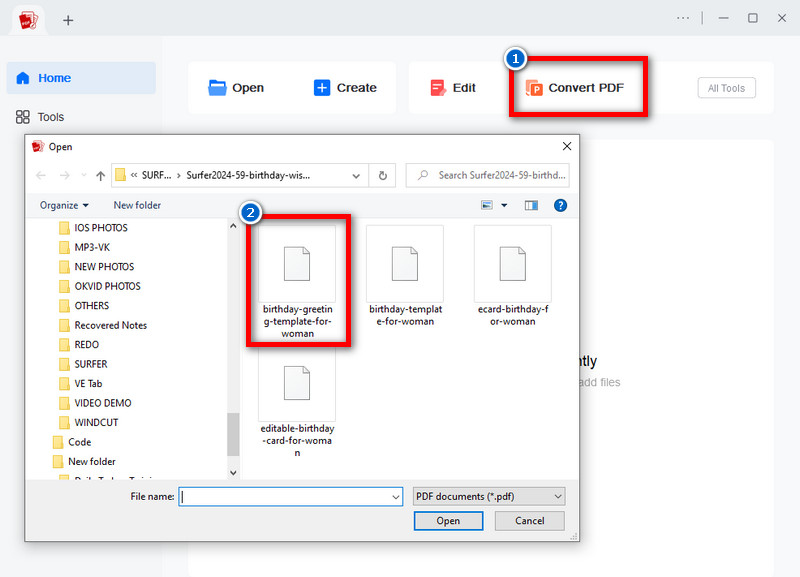Open the PDF app home tab icon
800x577 pixels.
pyautogui.click(x=28, y=20)
